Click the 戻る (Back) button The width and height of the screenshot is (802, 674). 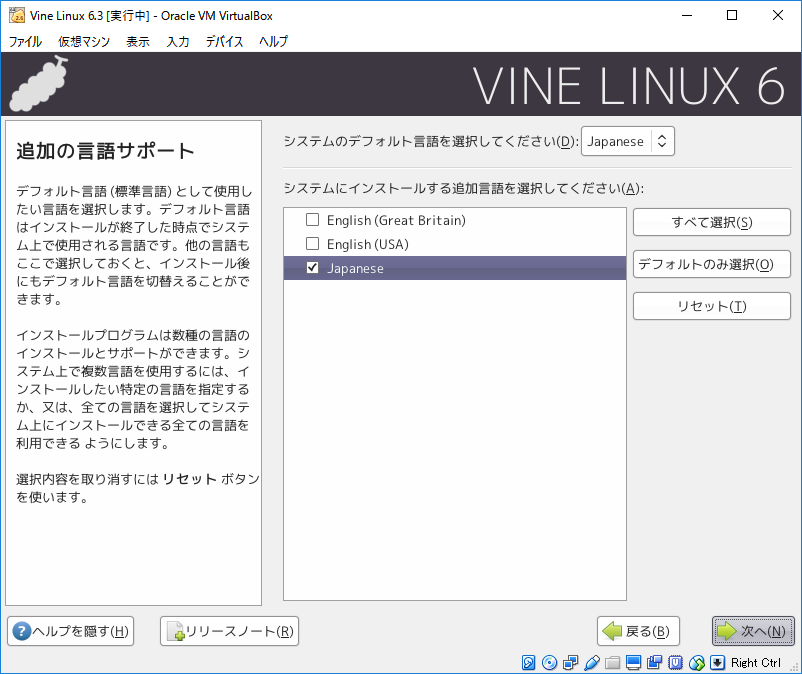click(639, 631)
